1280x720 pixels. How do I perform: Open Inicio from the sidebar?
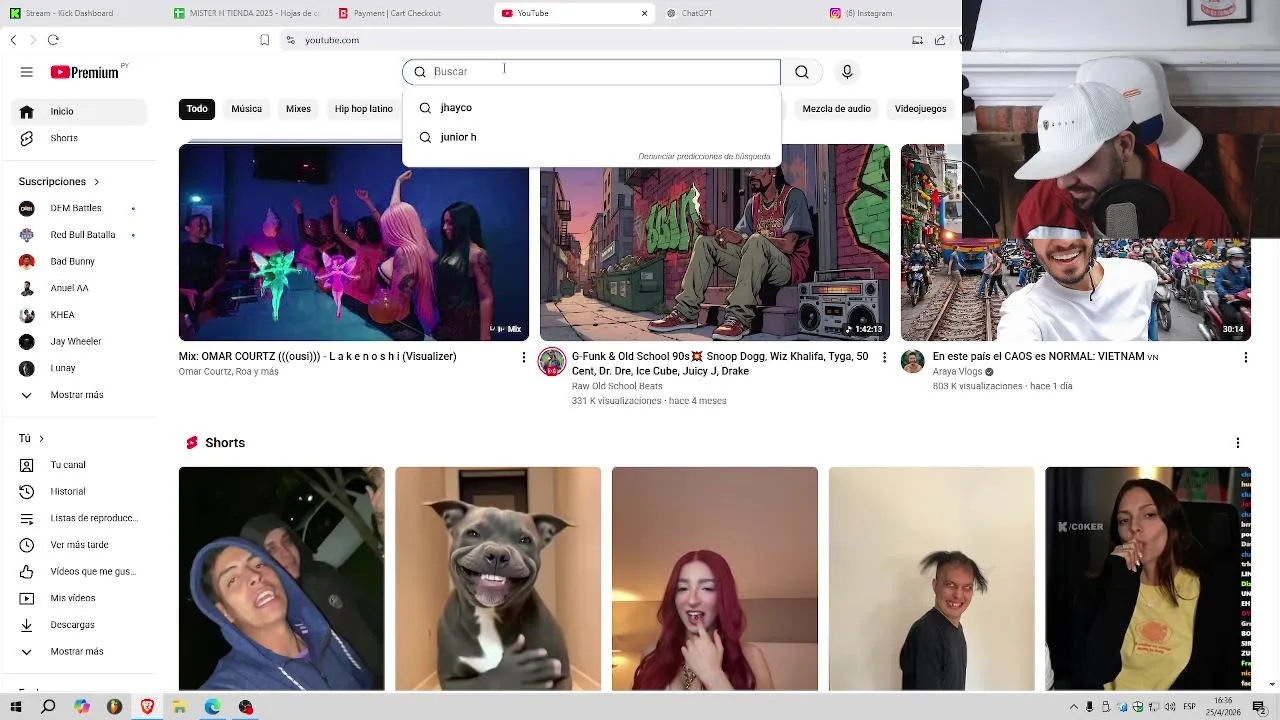coord(78,111)
